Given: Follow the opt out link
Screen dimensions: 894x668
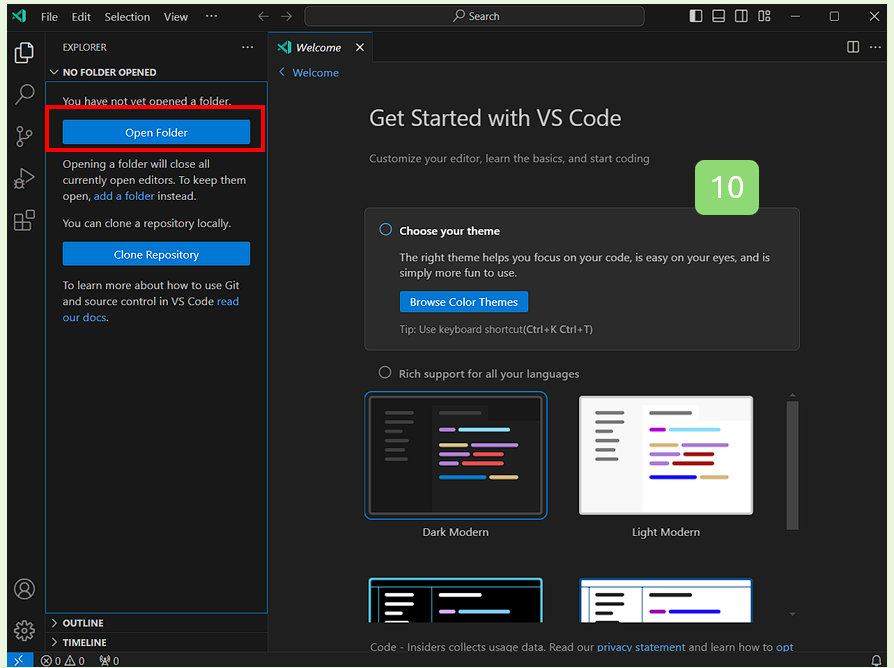Looking at the screenshot, I should (785, 647).
